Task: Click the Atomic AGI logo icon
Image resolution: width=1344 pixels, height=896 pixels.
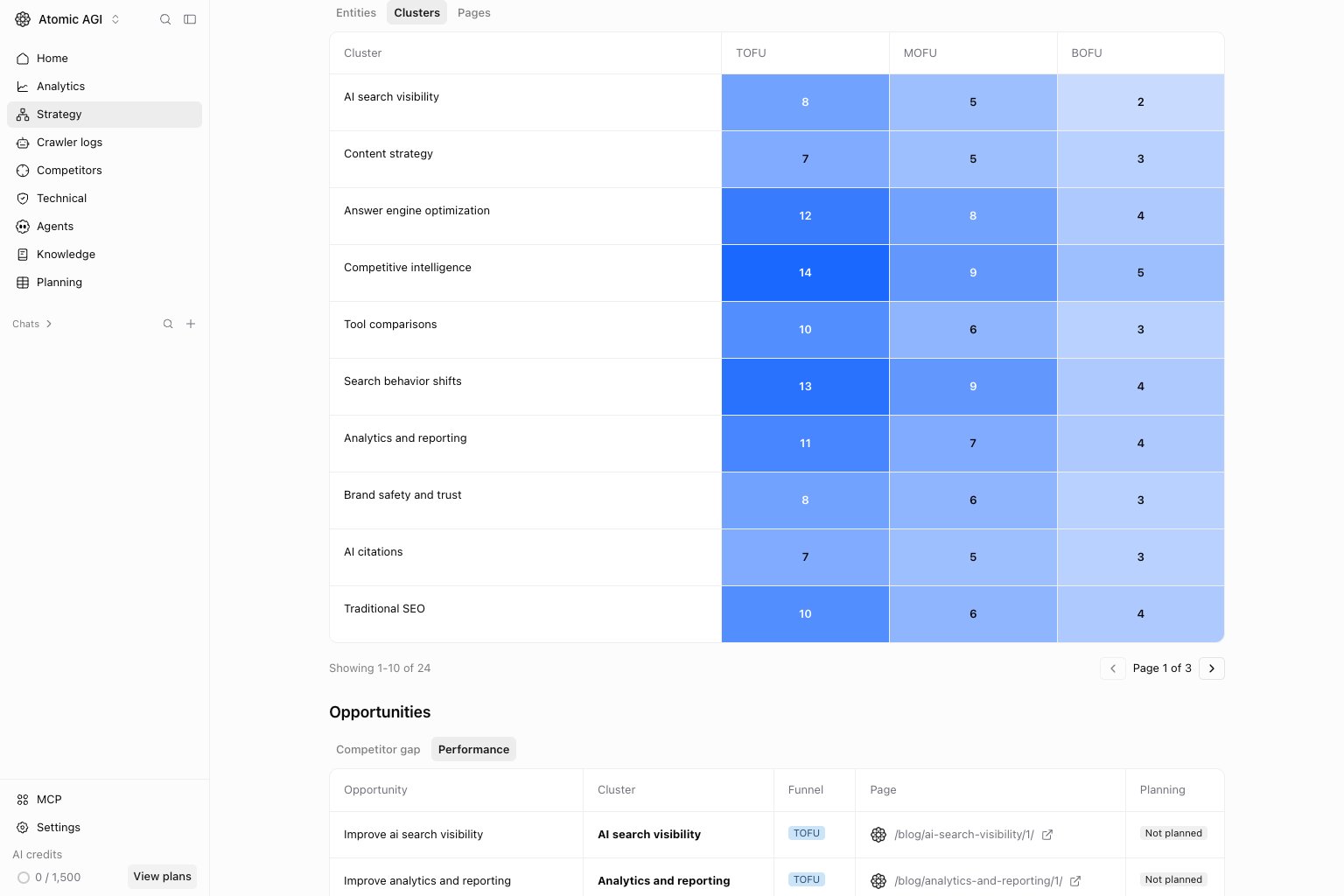Action: (x=23, y=19)
